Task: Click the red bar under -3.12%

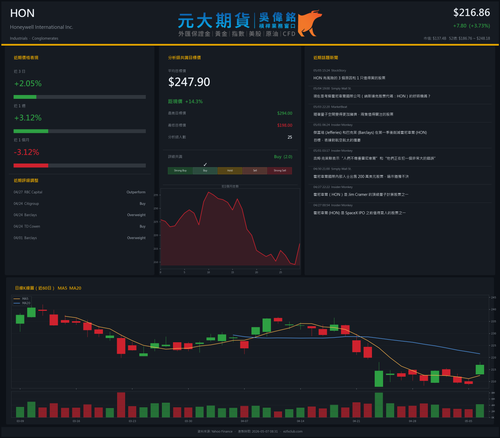Action: pos(31,166)
